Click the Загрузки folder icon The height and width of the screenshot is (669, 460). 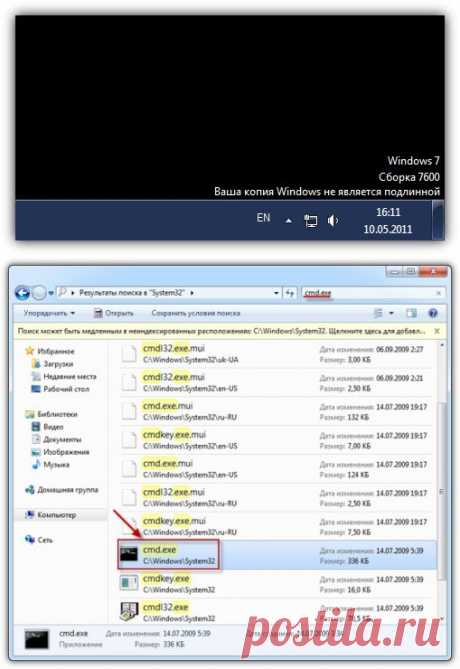[36, 364]
